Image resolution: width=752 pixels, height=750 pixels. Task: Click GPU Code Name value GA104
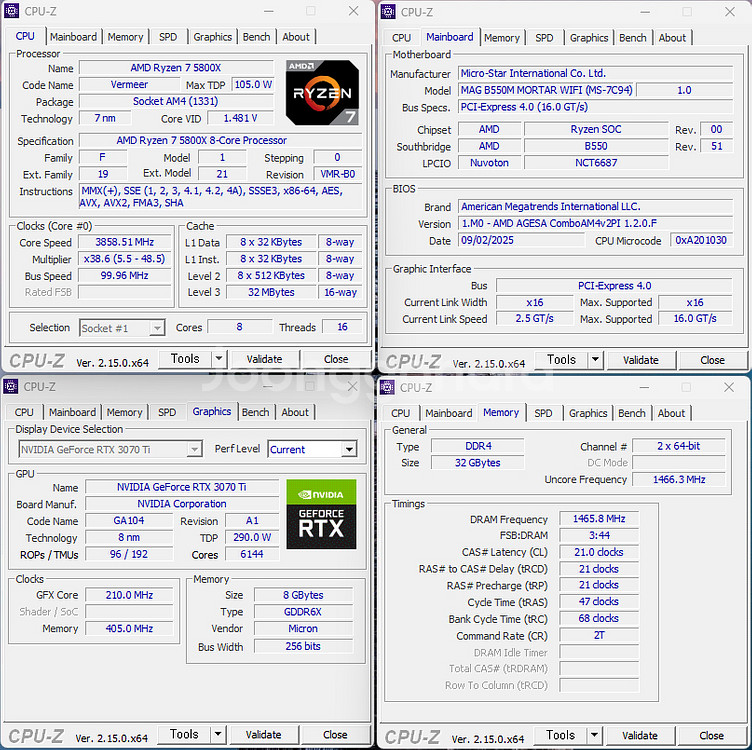[x=129, y=521]
